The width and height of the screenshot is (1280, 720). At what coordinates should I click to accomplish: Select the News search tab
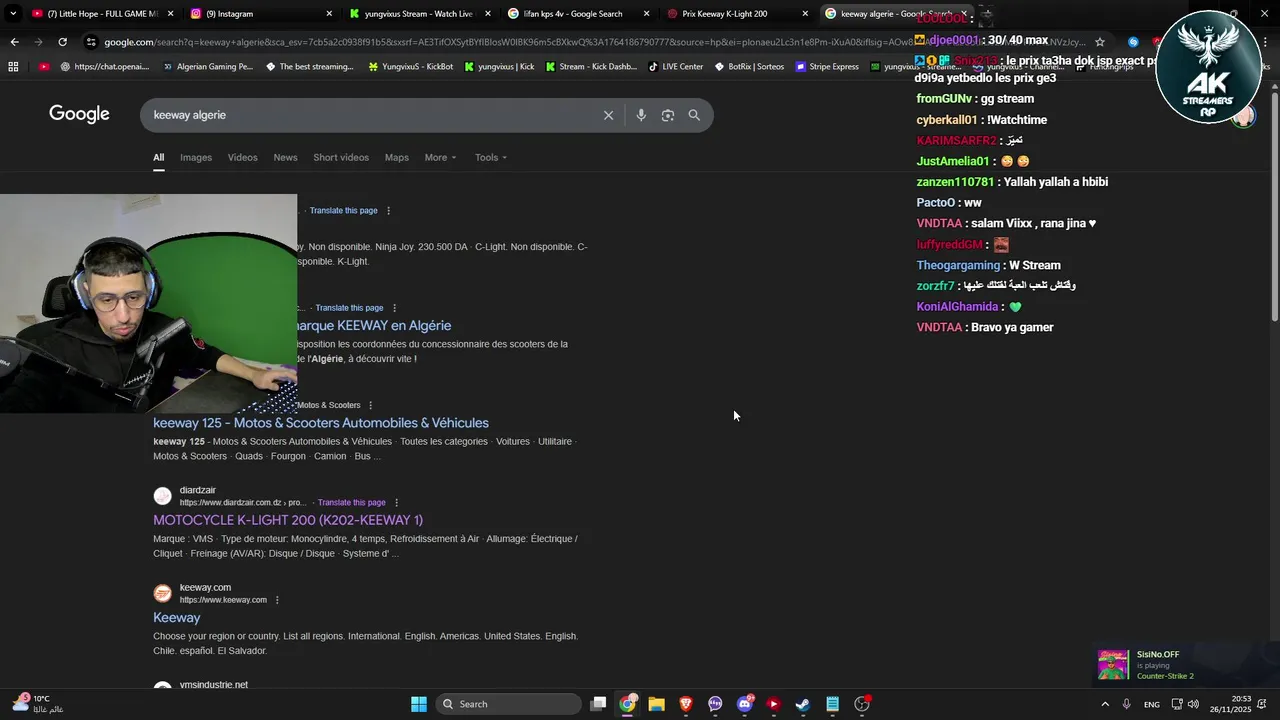pos(285,157)
